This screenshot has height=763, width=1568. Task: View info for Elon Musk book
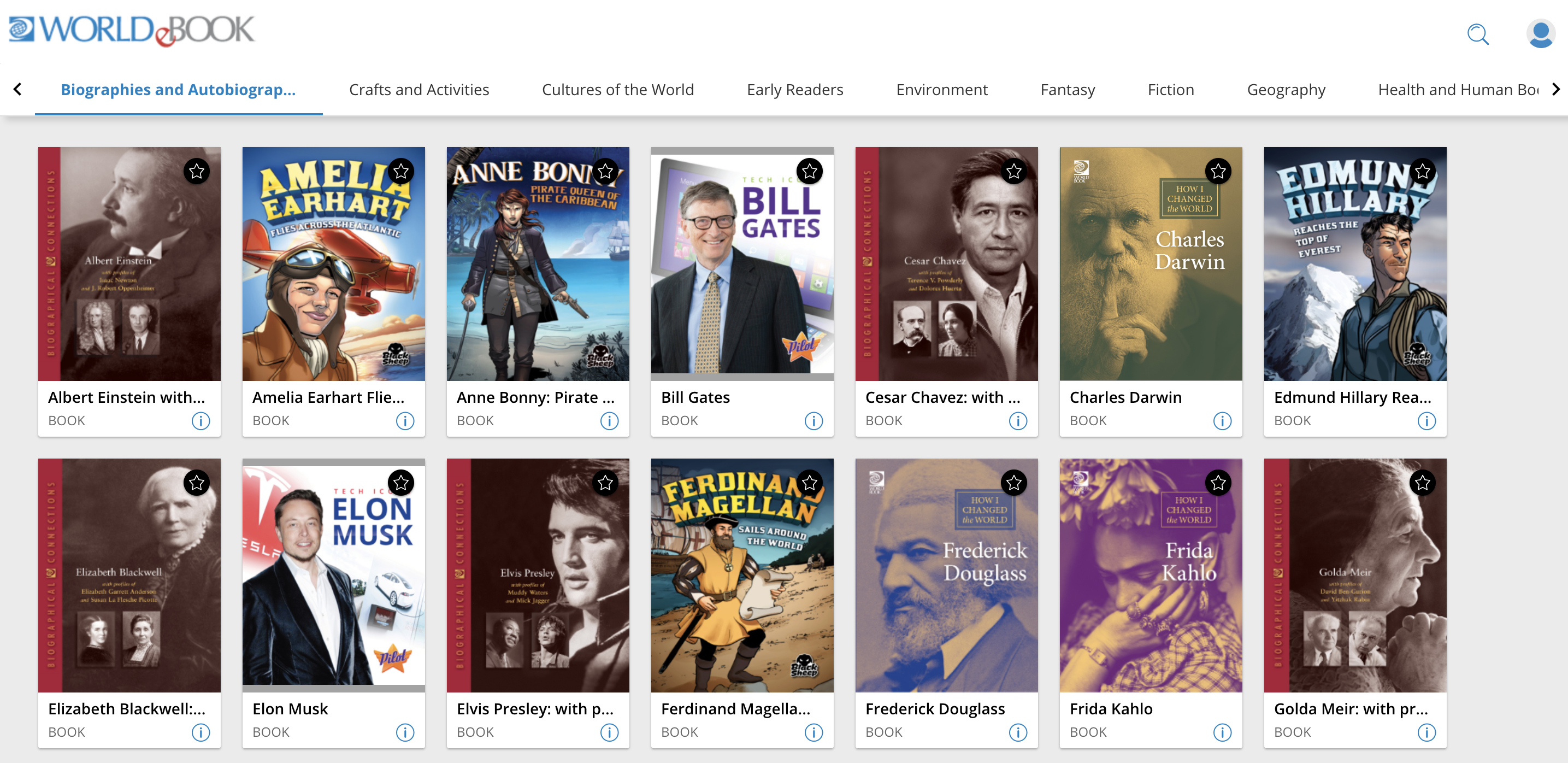coord(405,732)
